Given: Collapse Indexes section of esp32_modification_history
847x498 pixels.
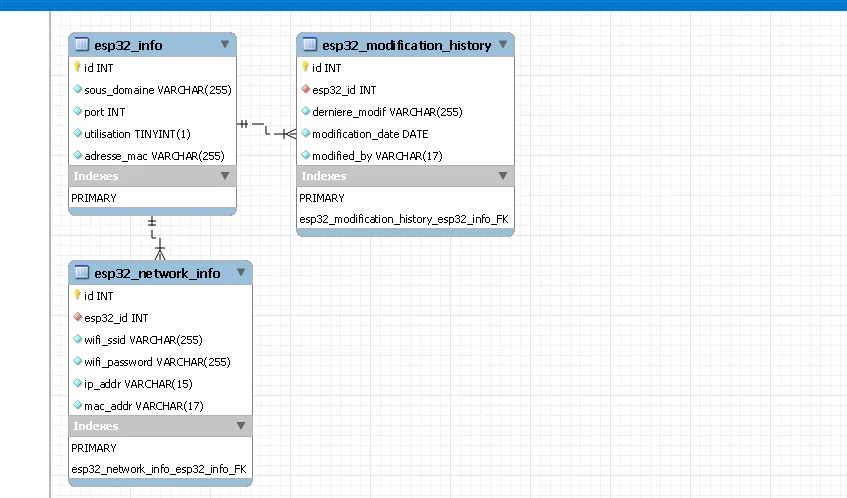Looking at the screenshot, I should coord(503,176).
